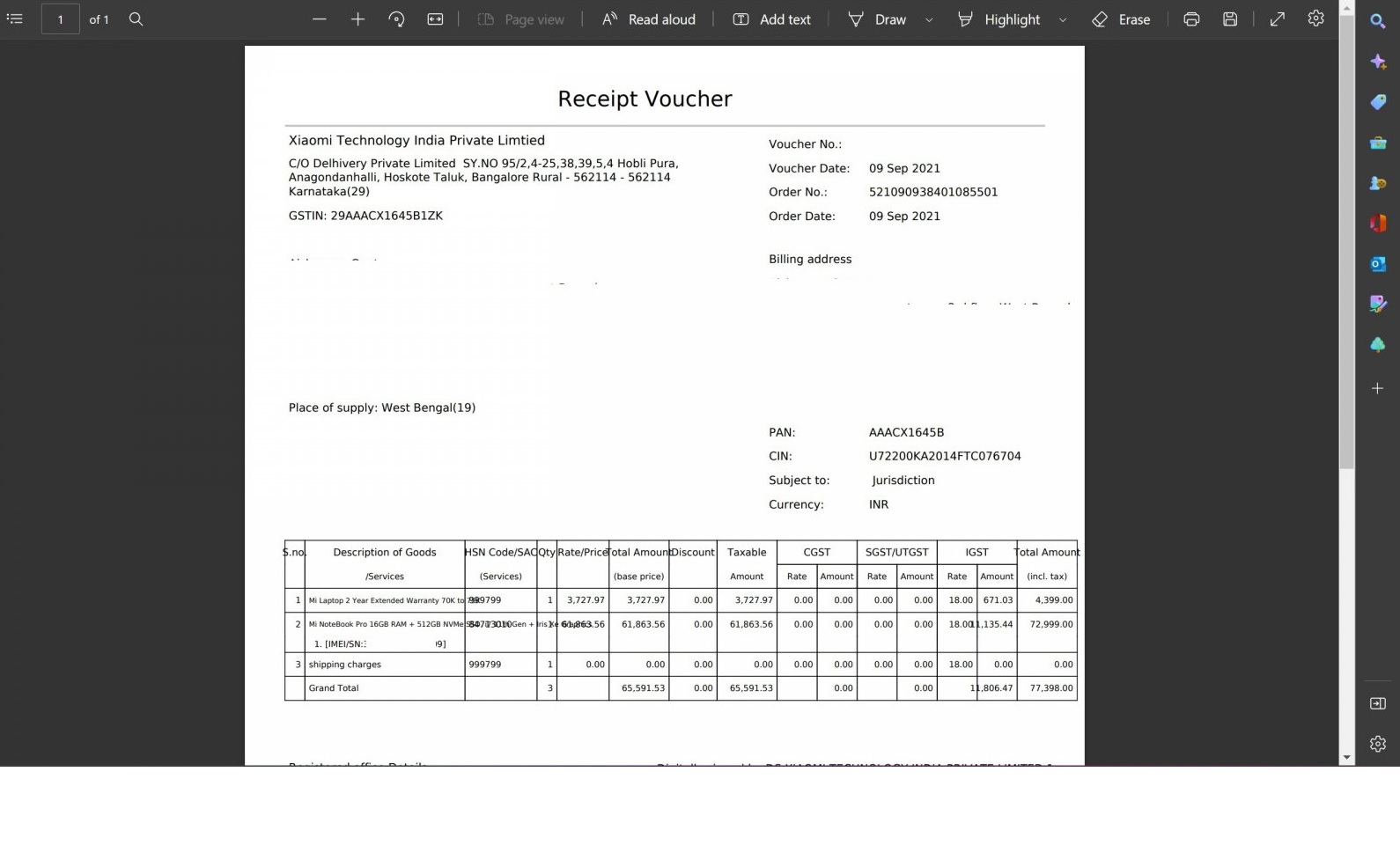The width and height of the screenshot is (1400, 845).
Task: Zoom out with the minus icon
Action: tap(319, 18)
